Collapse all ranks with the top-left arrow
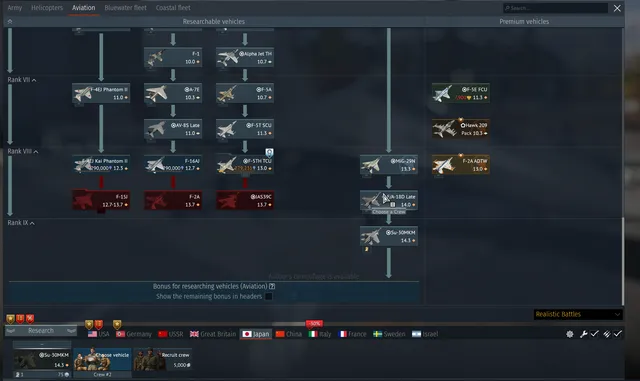This screenshot has width=640, height=381. [10, 22]
